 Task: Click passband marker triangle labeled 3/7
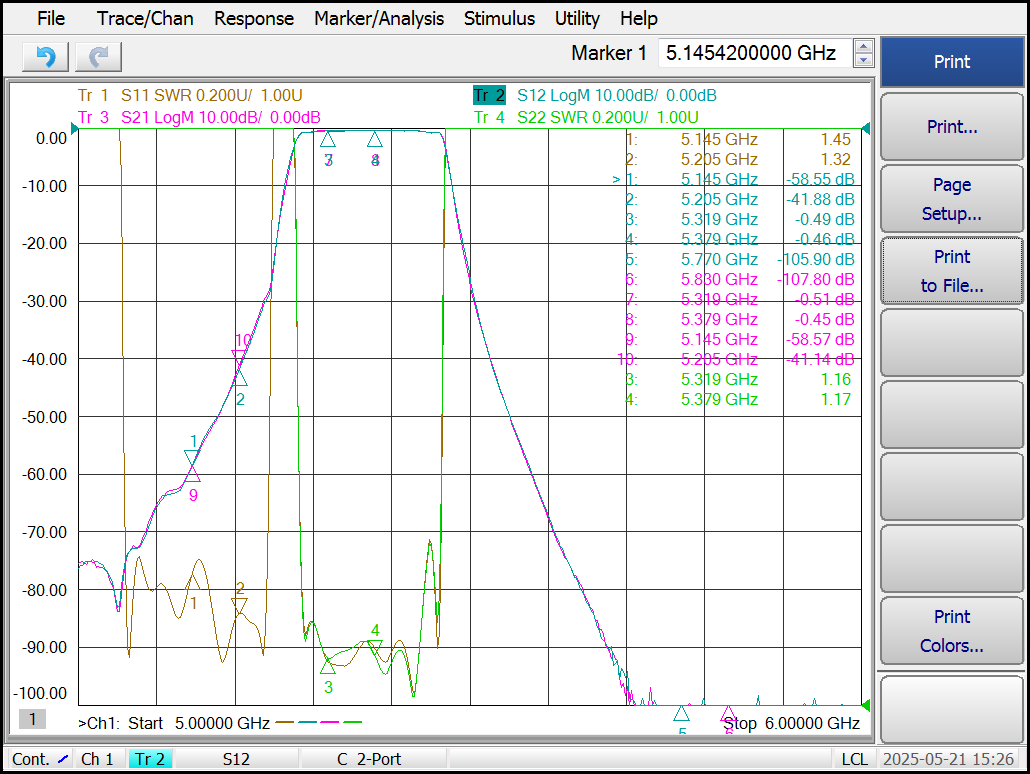328,139
